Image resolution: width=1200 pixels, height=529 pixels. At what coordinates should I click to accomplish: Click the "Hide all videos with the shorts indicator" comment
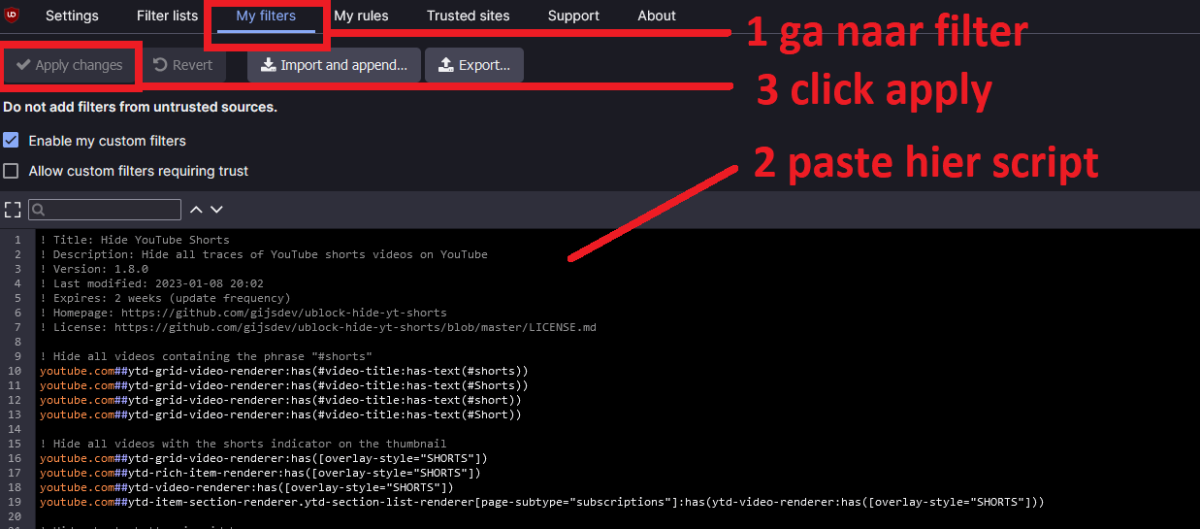[243, 443]
